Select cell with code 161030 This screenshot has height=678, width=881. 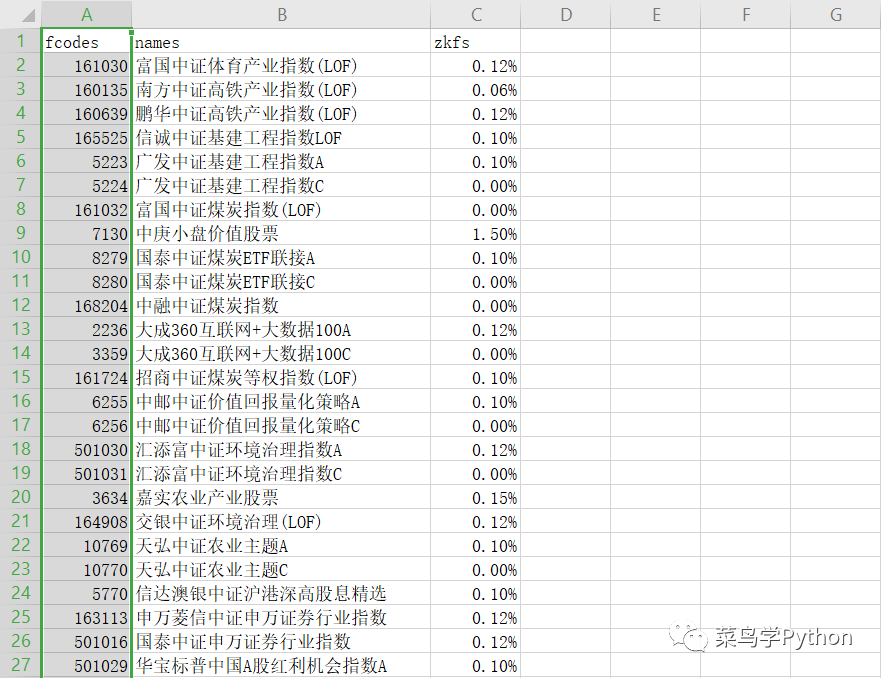coord(87,66)
